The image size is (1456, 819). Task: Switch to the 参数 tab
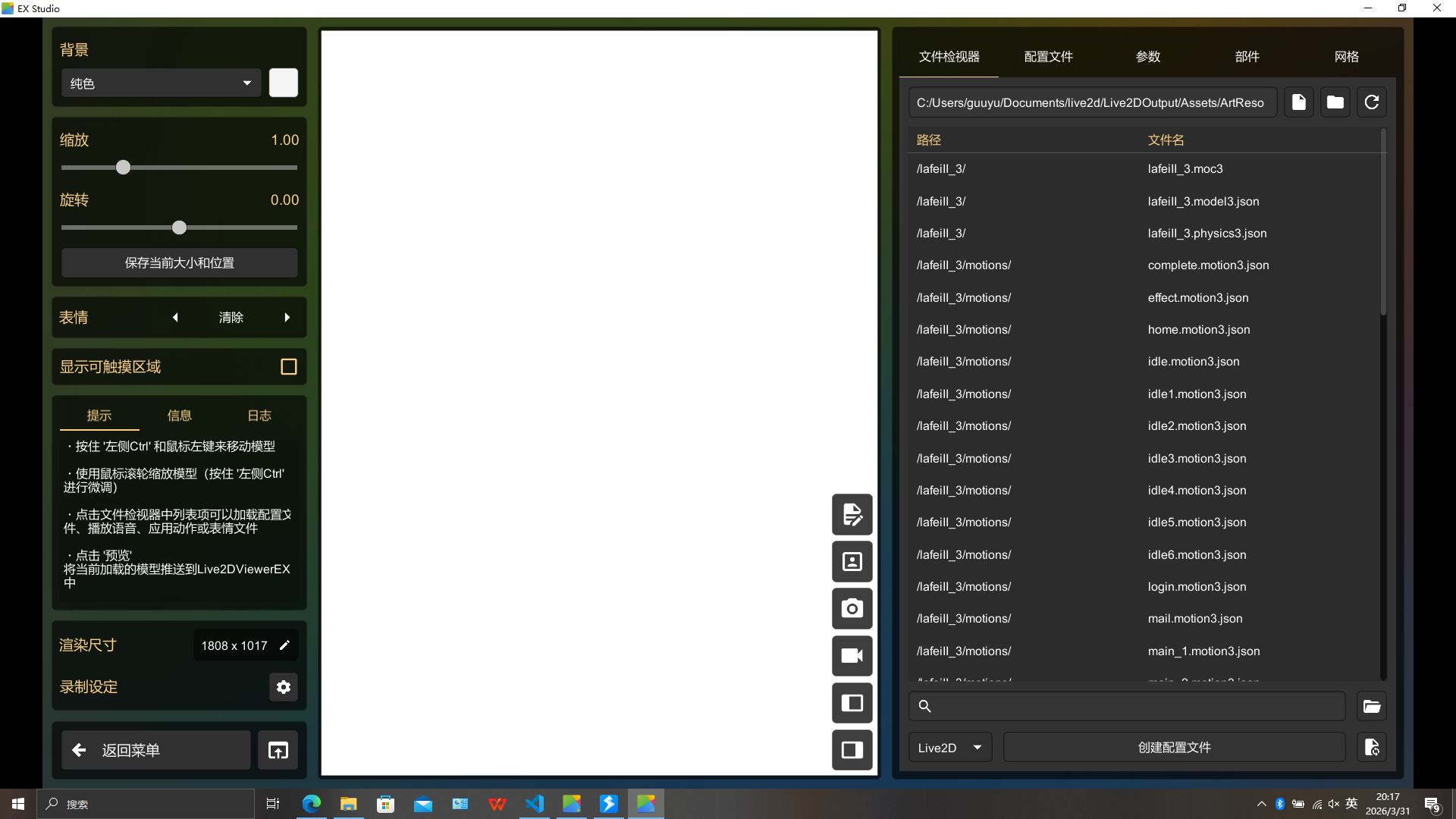tap(1147, 57)
